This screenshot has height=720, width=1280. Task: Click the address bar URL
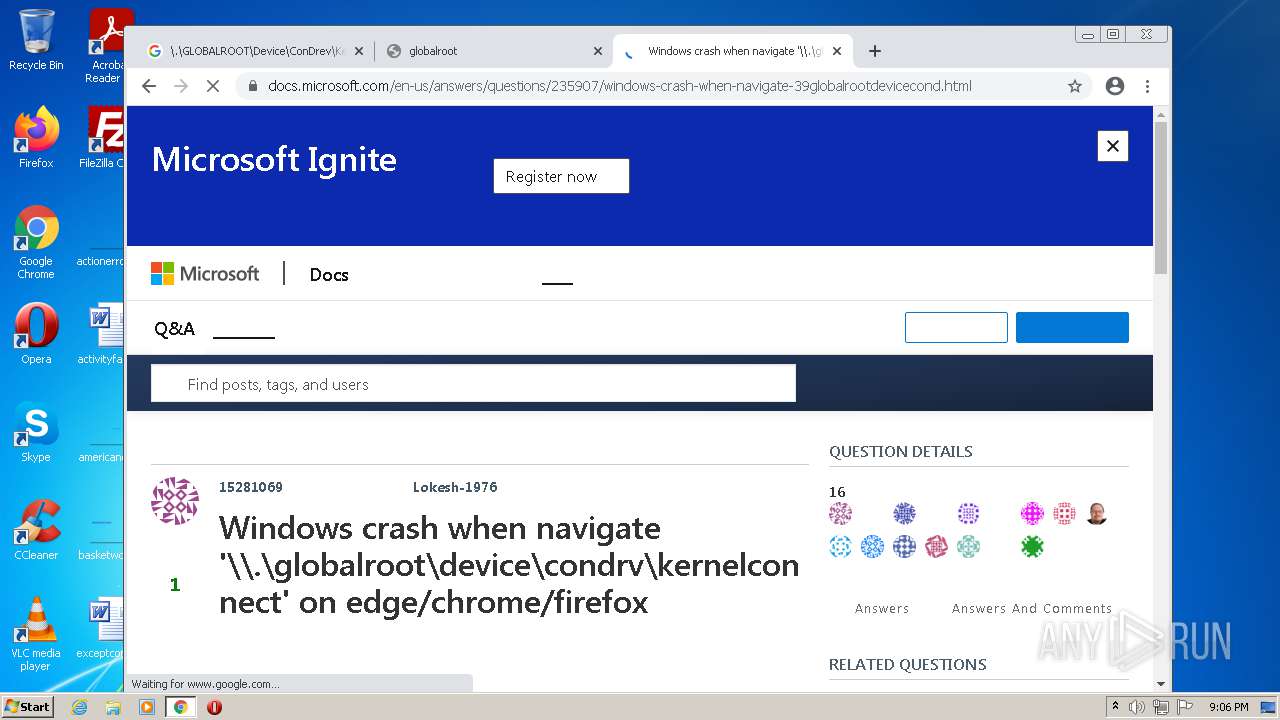(x=619, y=86)
